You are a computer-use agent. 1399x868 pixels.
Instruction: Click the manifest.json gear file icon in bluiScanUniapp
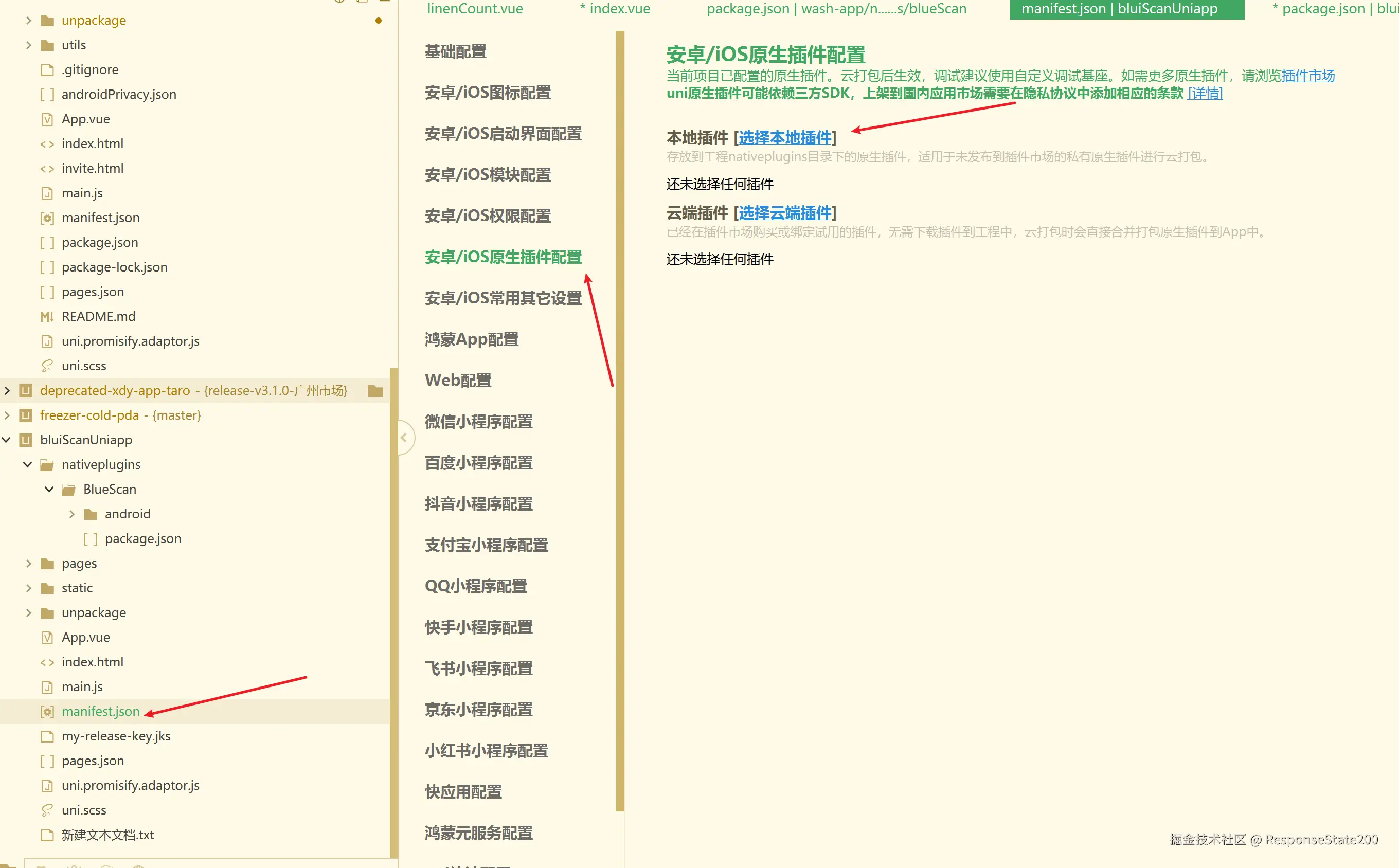coord(47,712)
